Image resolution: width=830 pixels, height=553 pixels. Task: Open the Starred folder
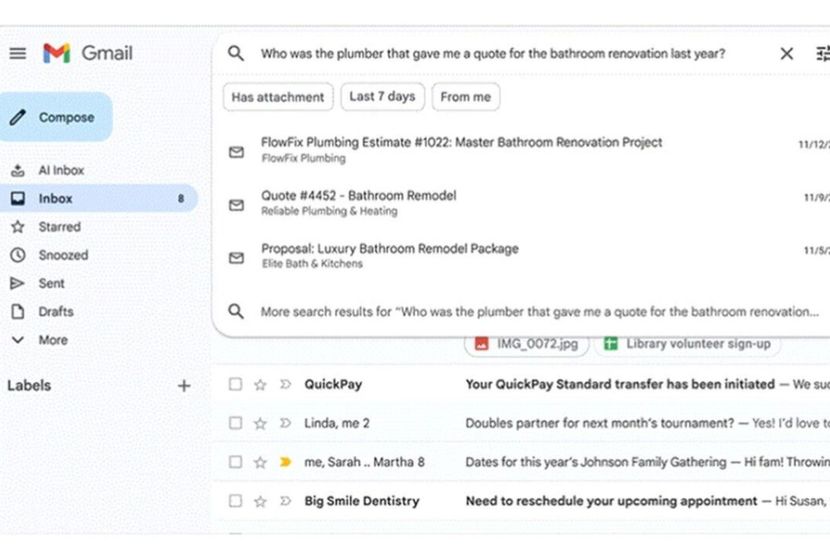click(59, 227)
